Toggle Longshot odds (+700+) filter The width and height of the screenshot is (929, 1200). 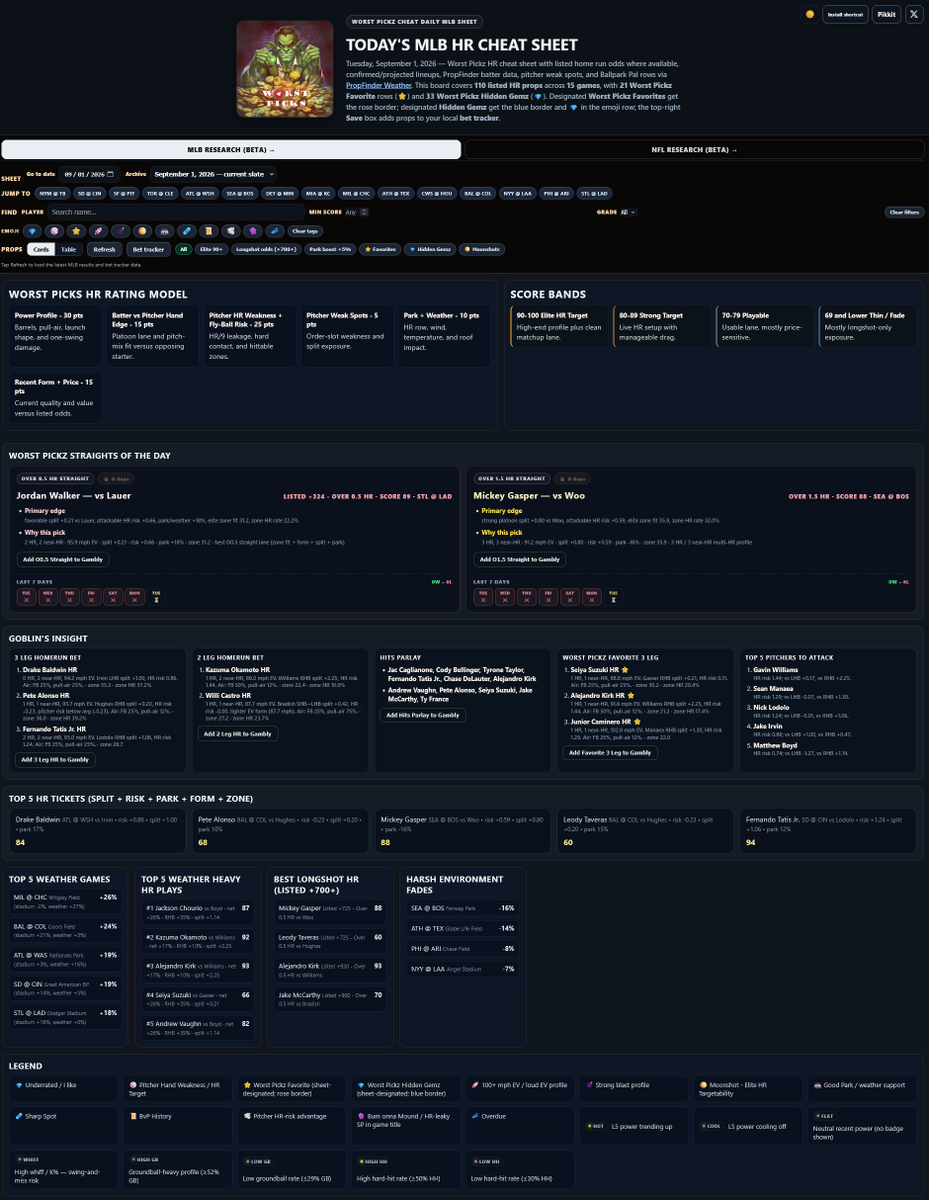pos(266,249)
